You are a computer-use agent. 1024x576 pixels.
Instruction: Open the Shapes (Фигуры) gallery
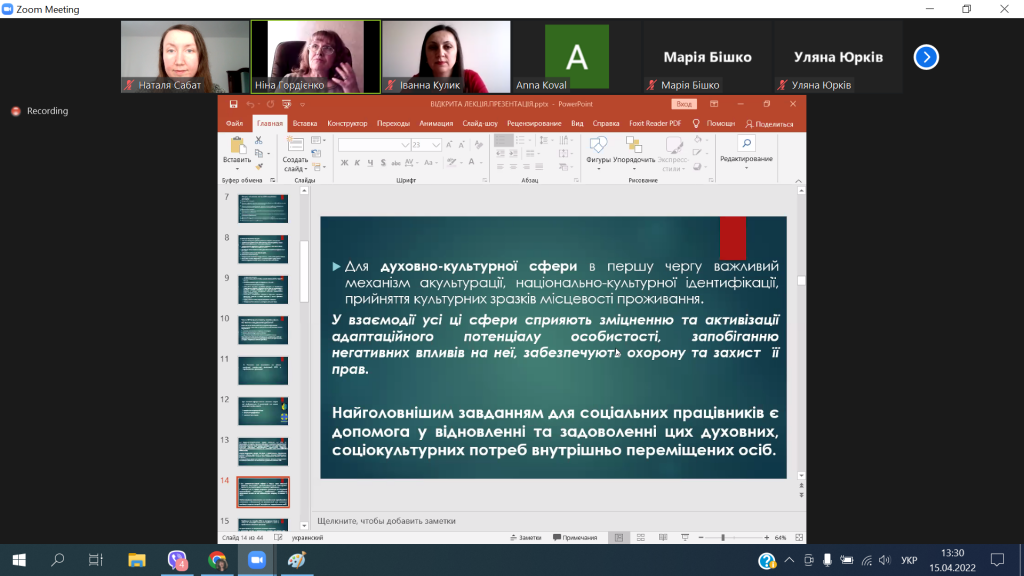coord(598,147)
